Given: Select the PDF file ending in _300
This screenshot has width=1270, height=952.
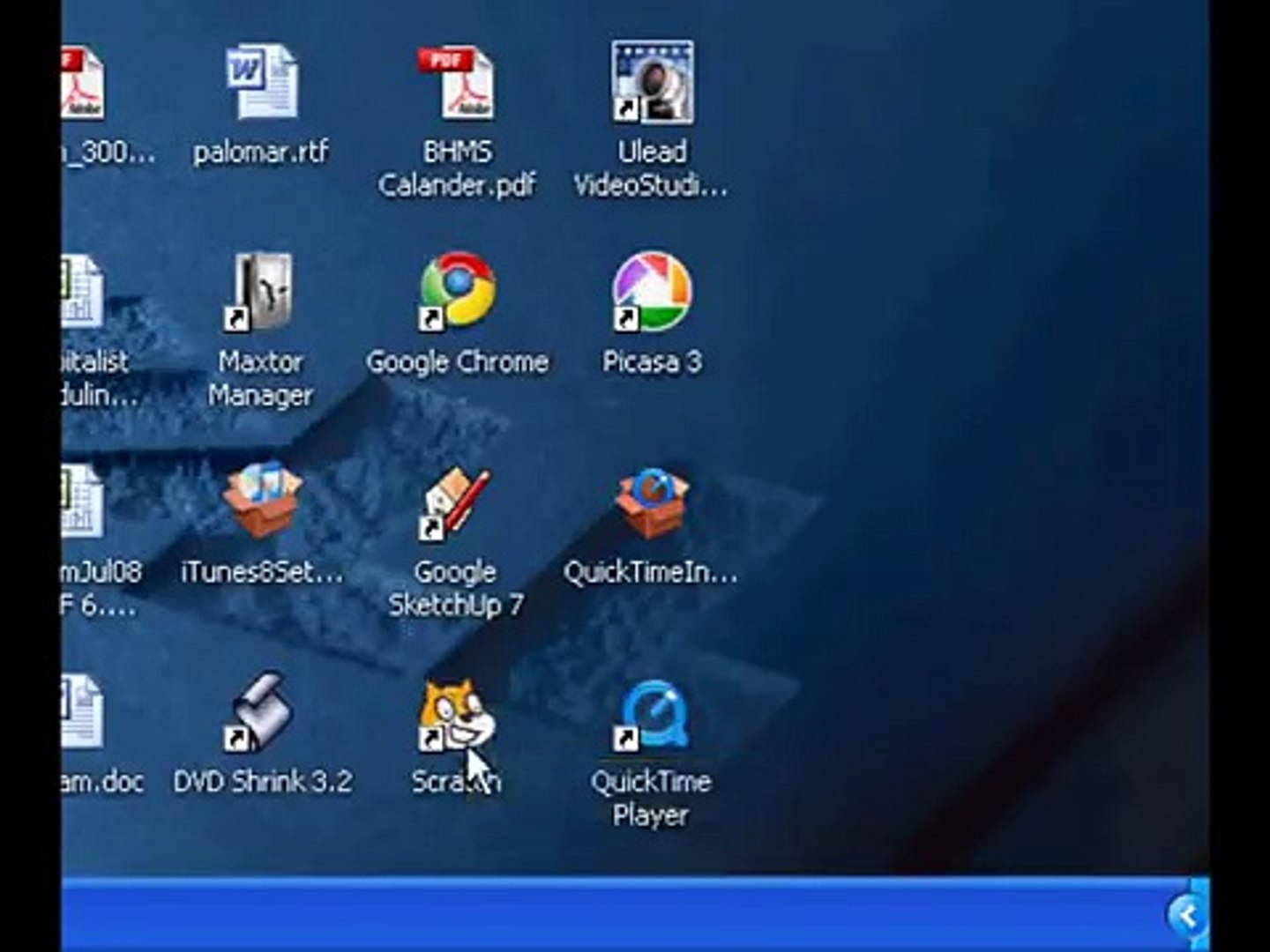Looking at the screenshot, I should click(83, 84).
